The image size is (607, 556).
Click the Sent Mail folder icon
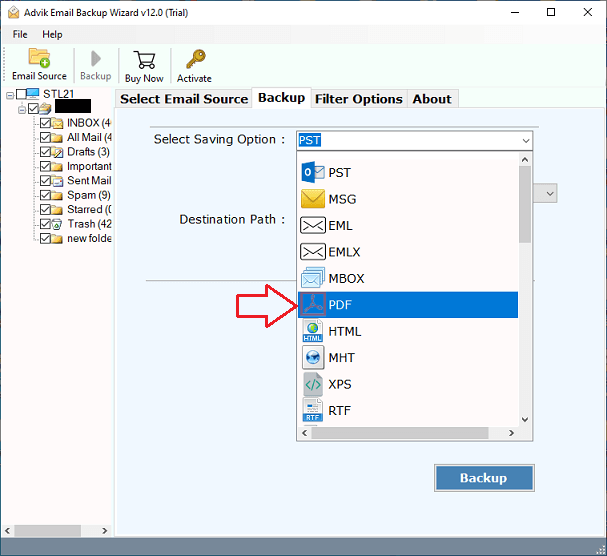[57, 181]
